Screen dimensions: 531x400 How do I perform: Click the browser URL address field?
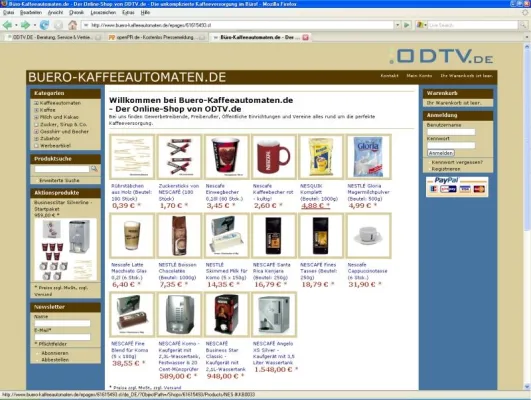237,25
